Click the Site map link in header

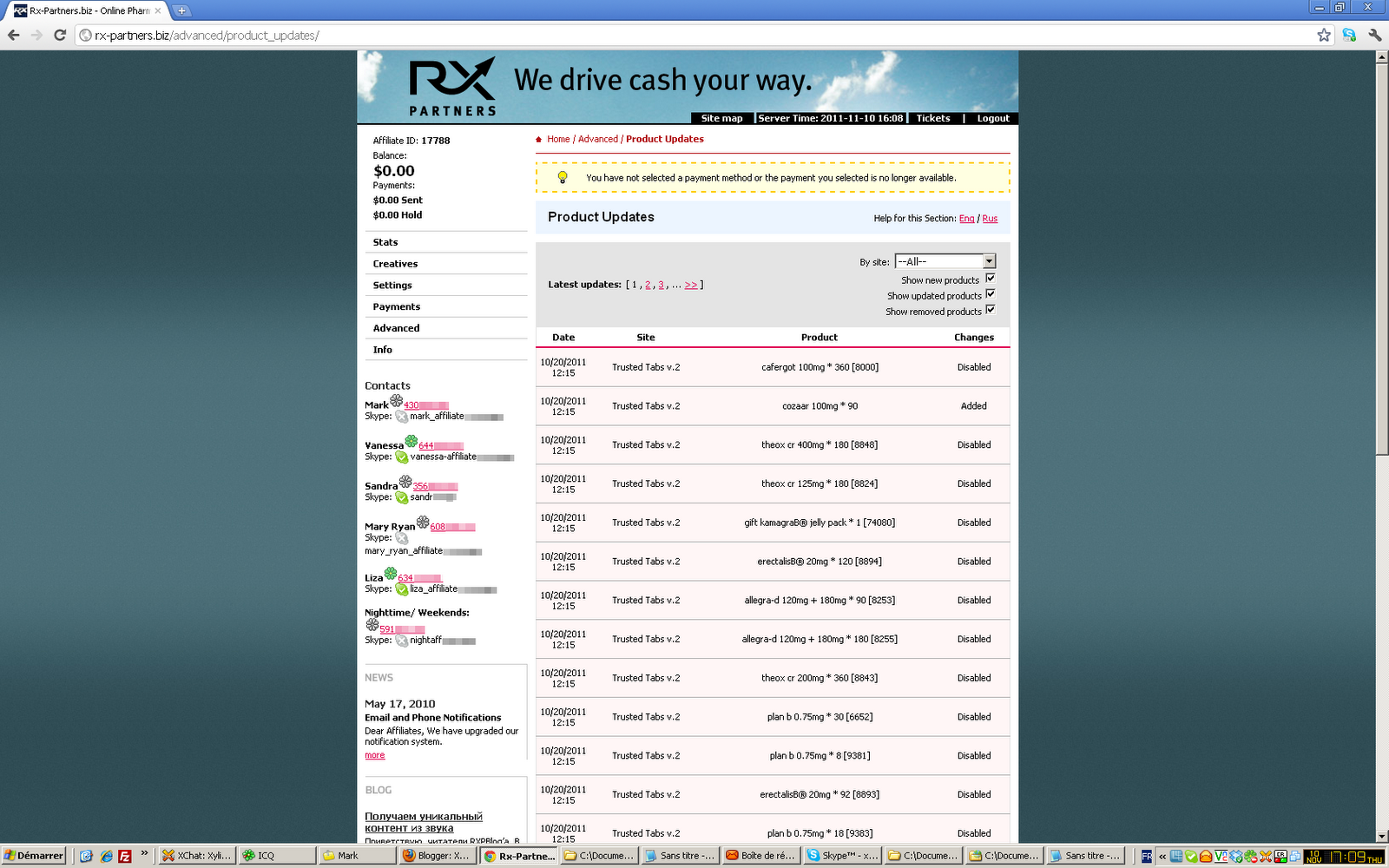(x=721, y=118)
